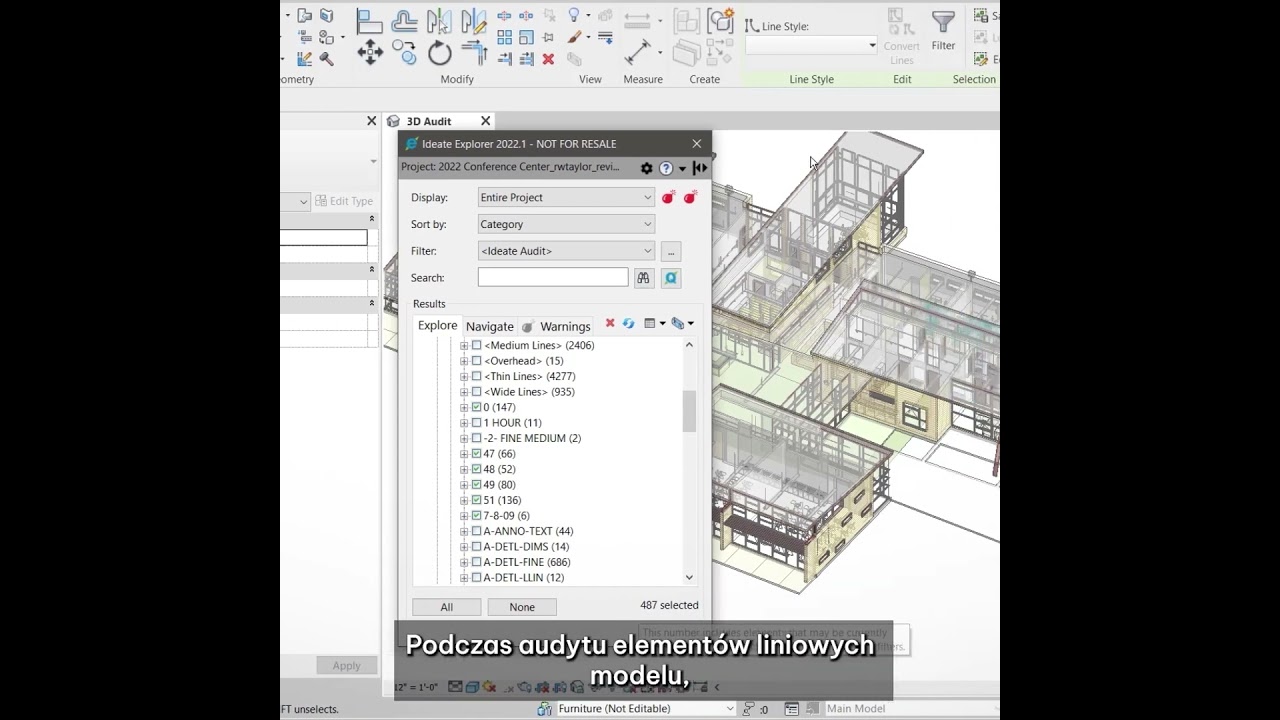Screen dimensions: 1280x720
Task: Click the Apply button in Properties panel
Action: [x=346, y=666]
